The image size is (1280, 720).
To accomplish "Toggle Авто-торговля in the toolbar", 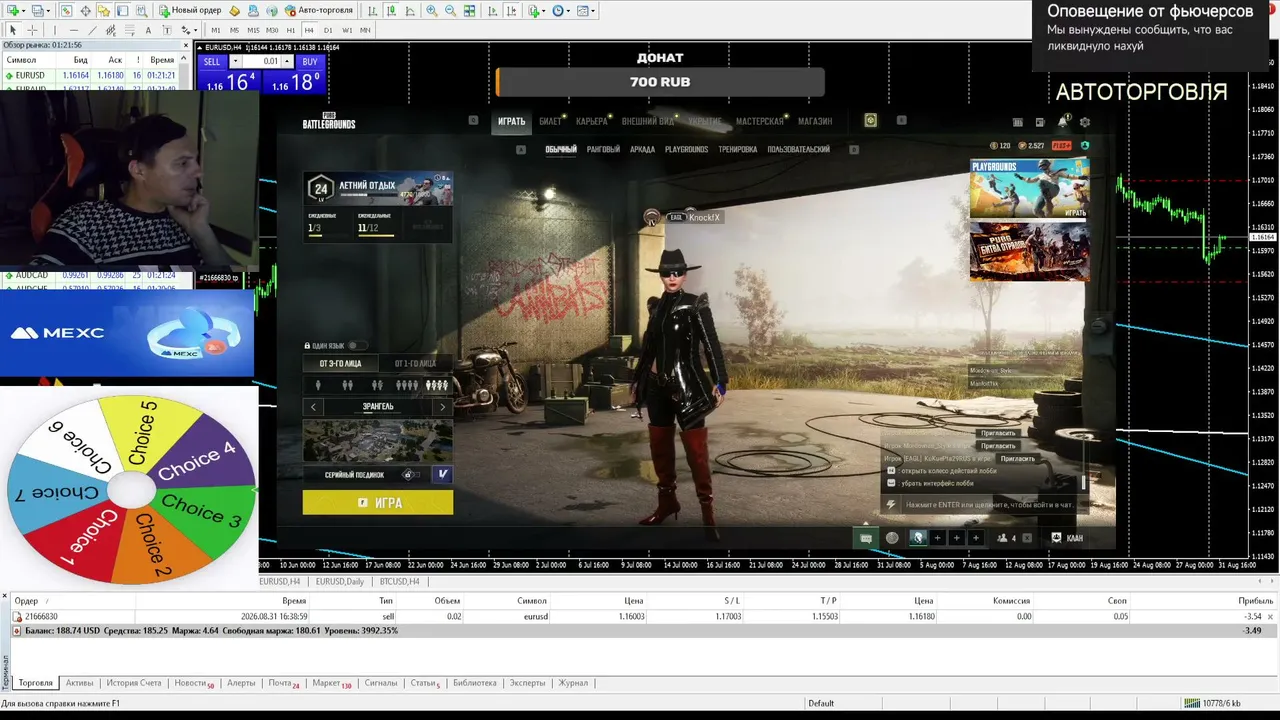I will coord(319,11).
